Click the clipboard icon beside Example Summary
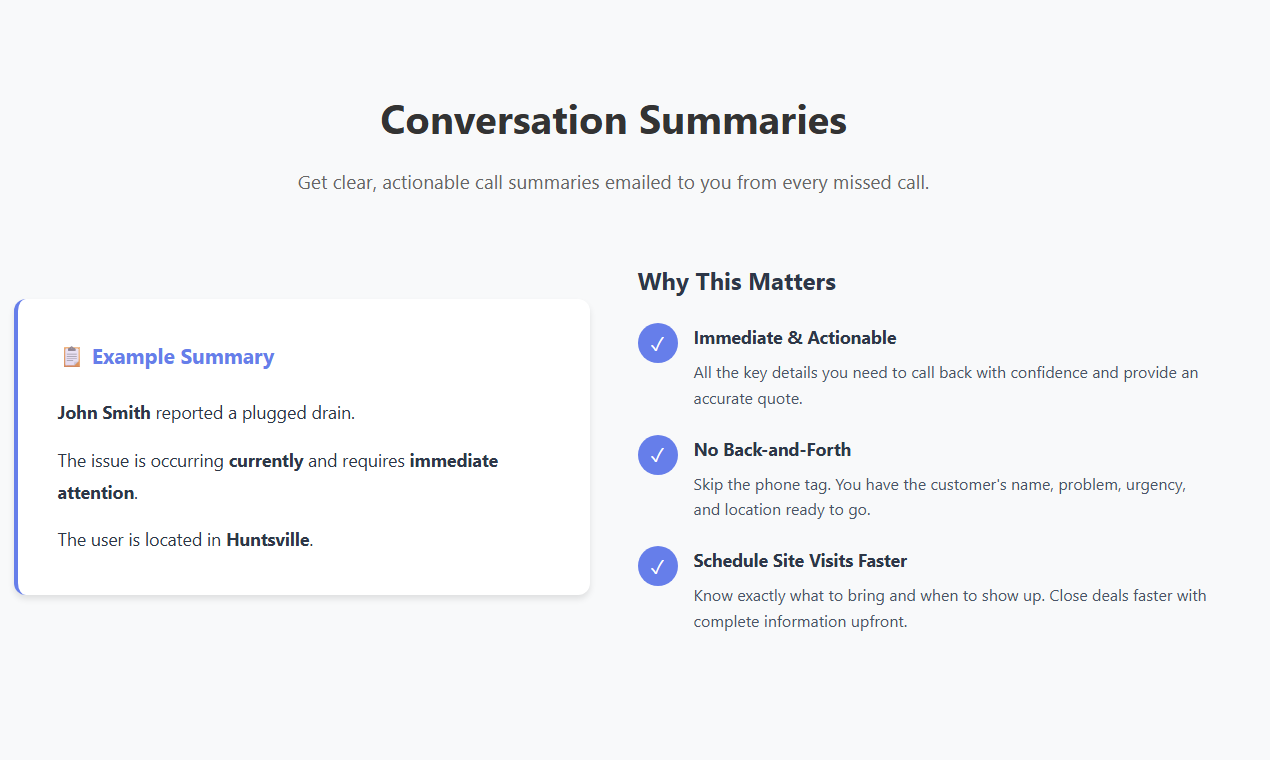1270x760 pixels. click(71, 357)
